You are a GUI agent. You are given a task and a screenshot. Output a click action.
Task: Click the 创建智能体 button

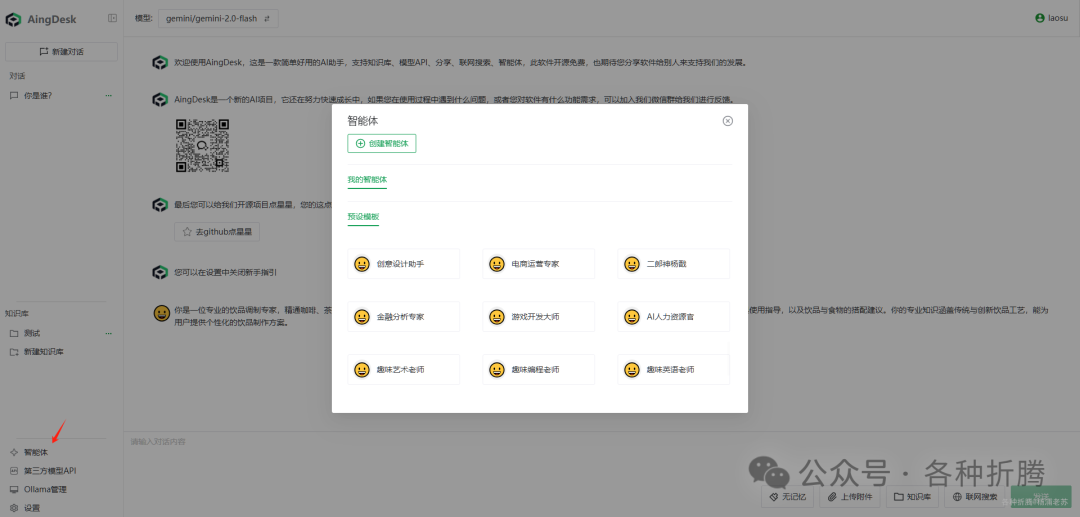tap(382, 144)
